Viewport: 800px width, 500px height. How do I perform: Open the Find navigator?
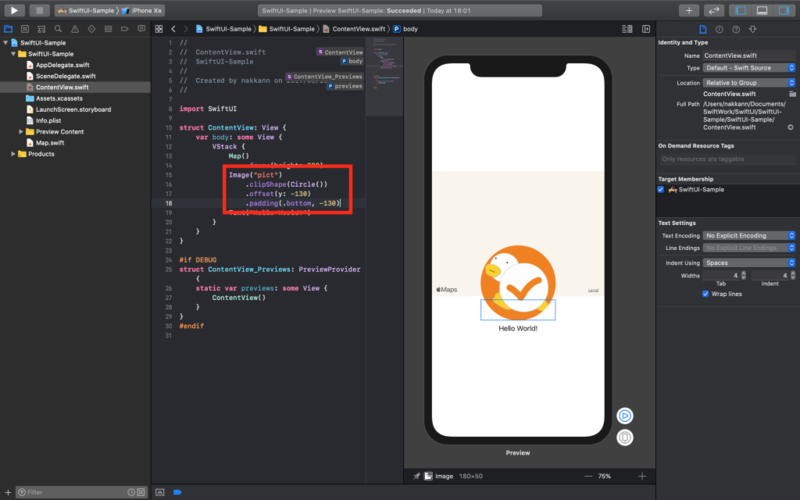tap(58, 29)
